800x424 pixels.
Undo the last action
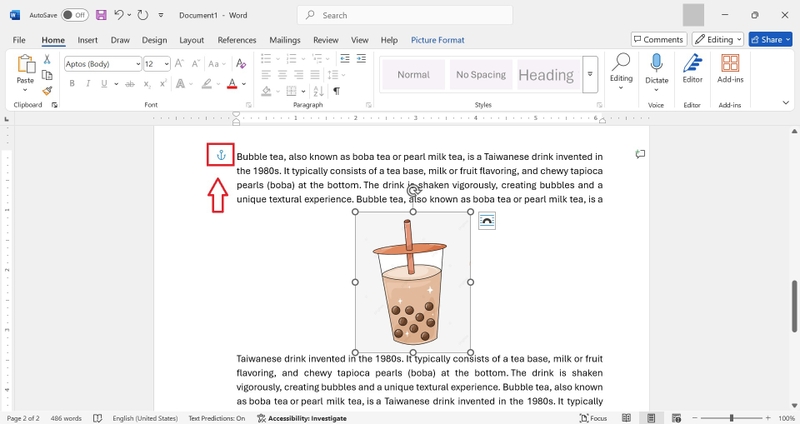119,15
